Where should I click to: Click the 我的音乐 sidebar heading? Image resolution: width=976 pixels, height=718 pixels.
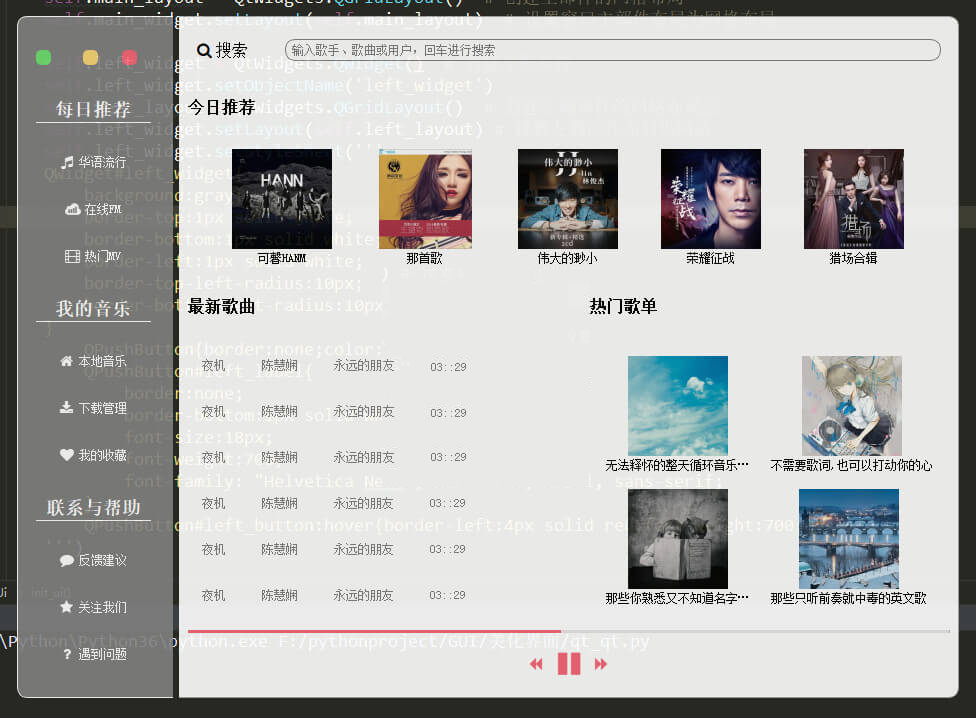point(93,309)
